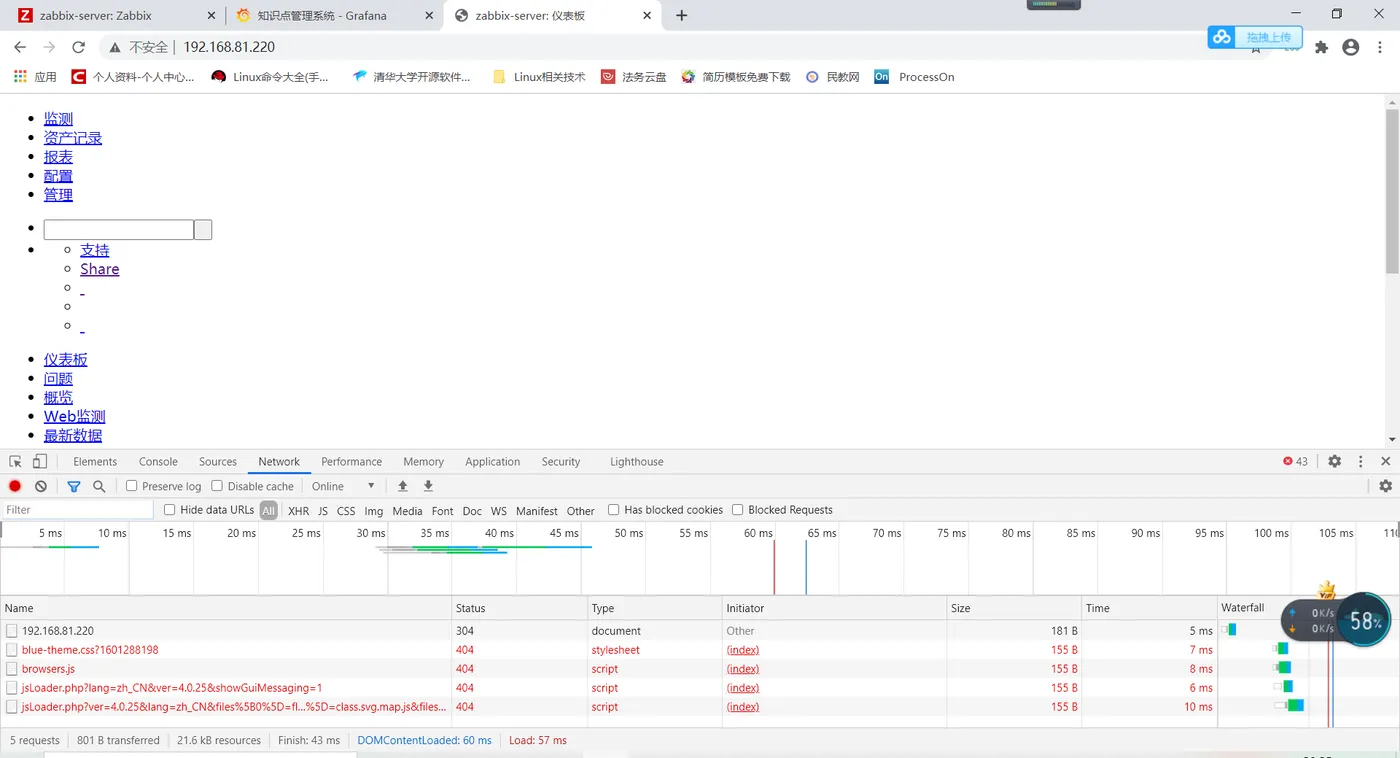Click the DevTools inspect element icon

[15, 461]
